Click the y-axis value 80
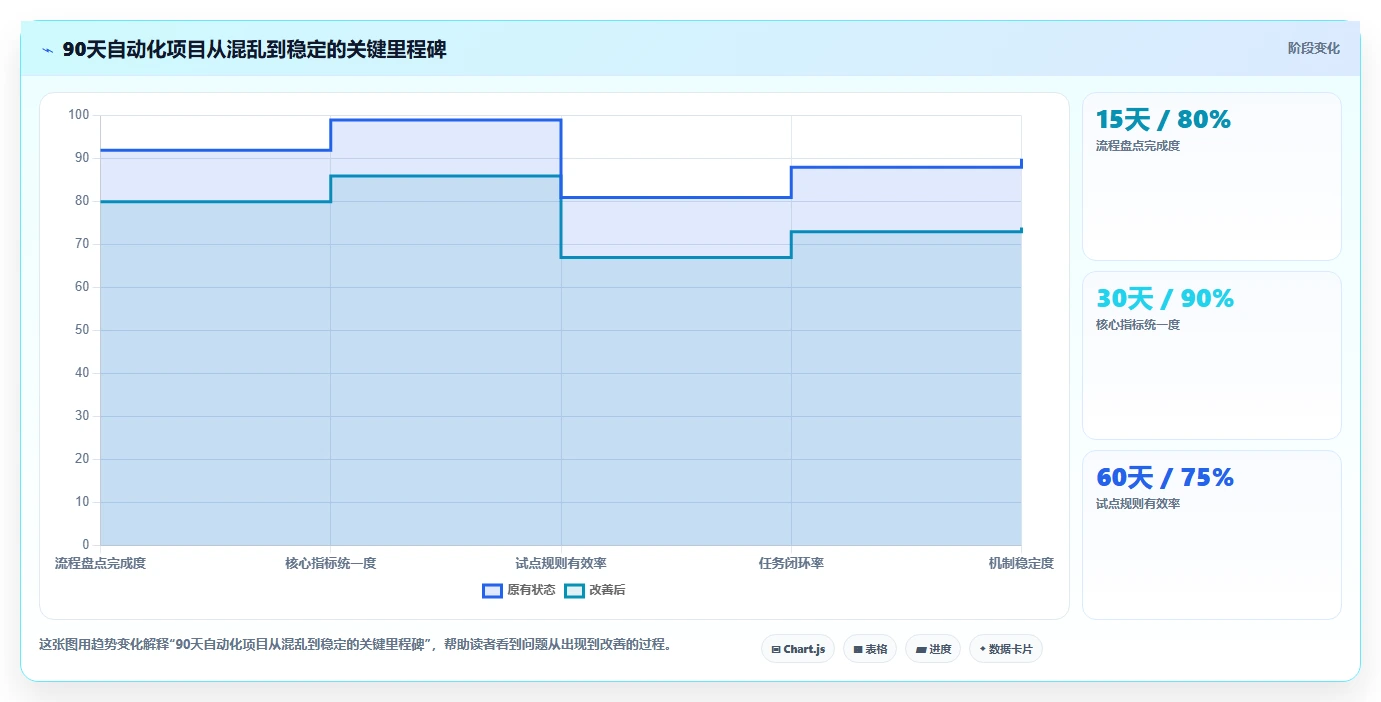Image resolution: width=1381 pixels, height=702 pixels. point(81,201)
